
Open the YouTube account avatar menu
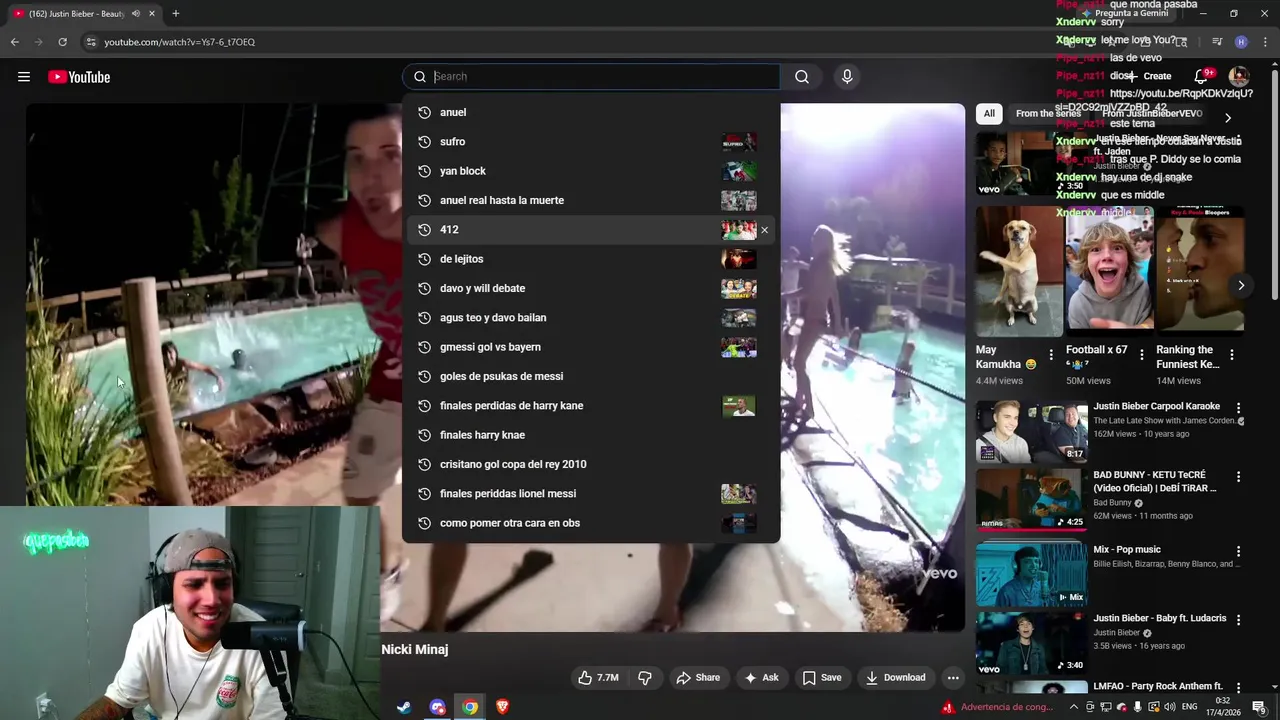click(x=1239, y=76)
